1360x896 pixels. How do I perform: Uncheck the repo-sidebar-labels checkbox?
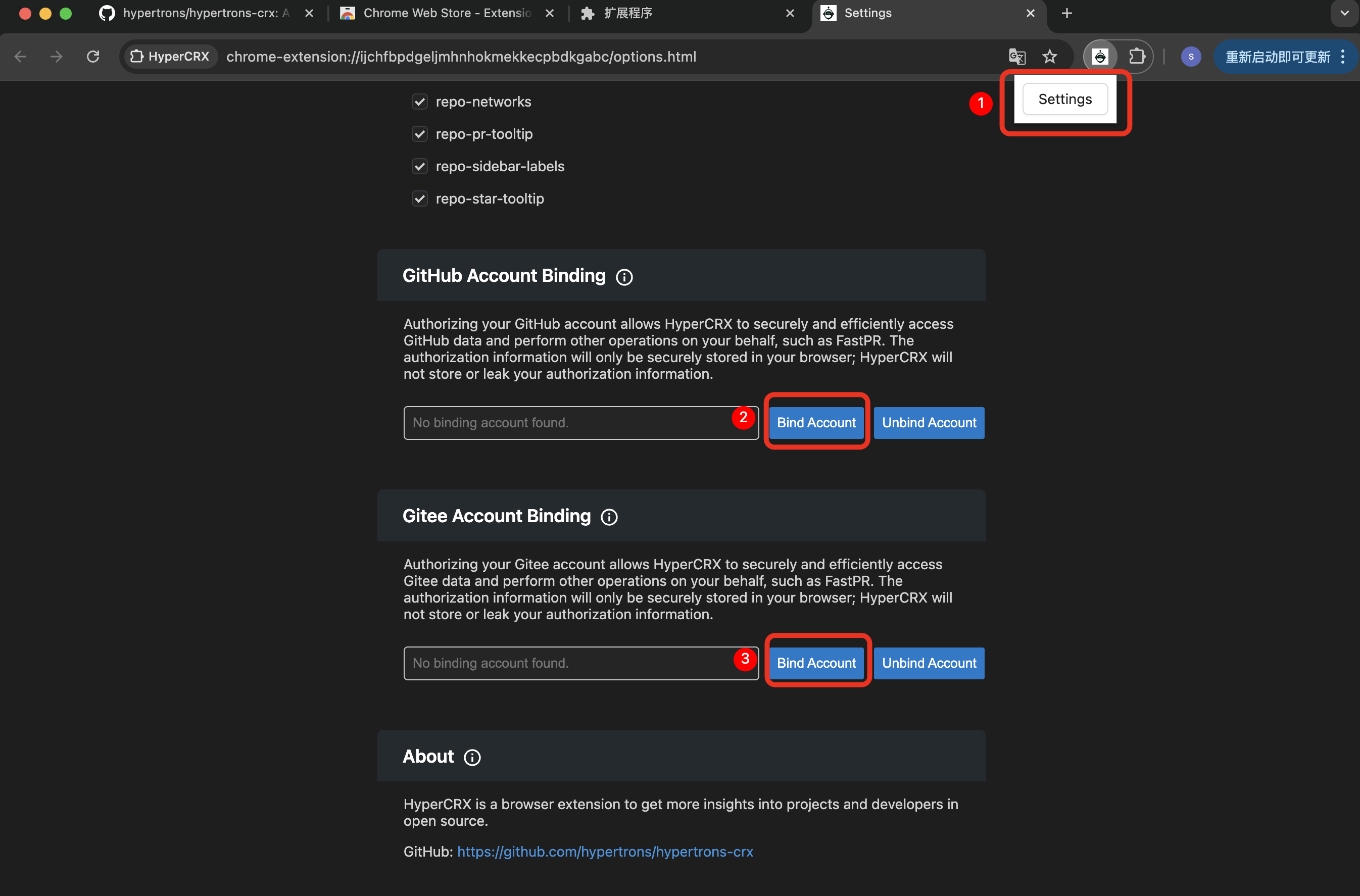pyautogui.click(x=420, y=166)
